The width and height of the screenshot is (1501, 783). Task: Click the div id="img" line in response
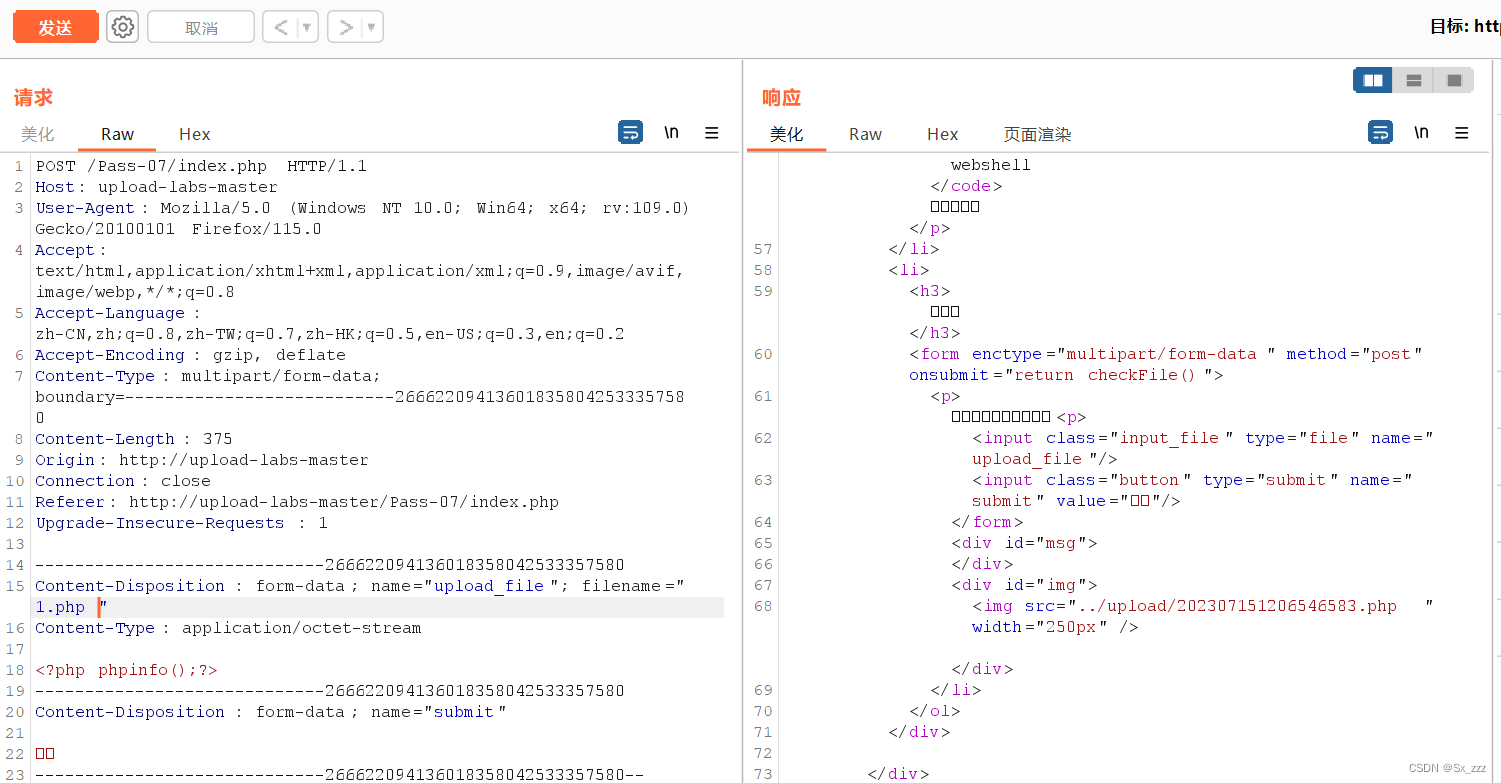tap(1025, 585)
